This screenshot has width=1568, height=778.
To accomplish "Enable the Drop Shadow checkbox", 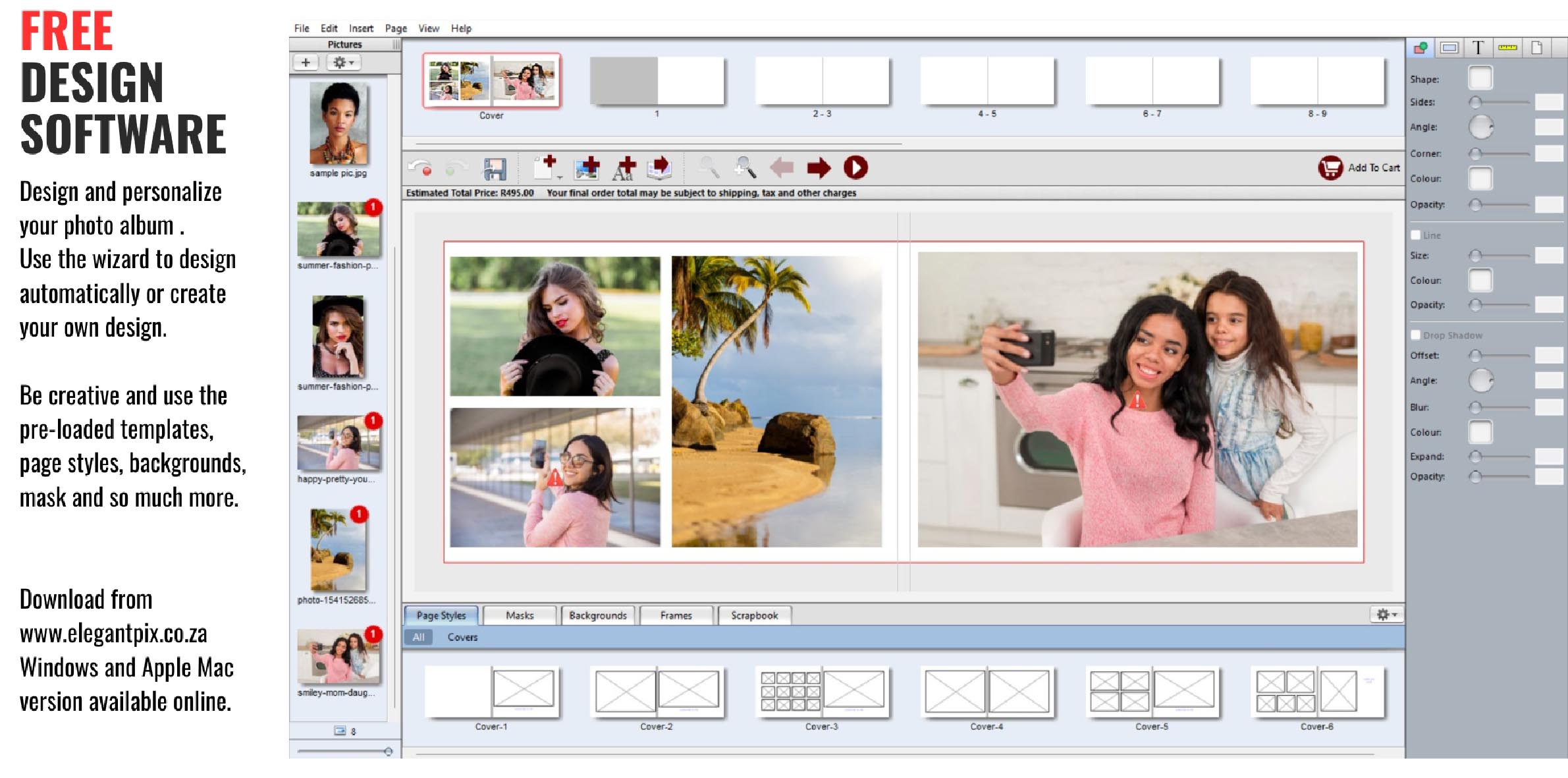I will (1415, 335).
